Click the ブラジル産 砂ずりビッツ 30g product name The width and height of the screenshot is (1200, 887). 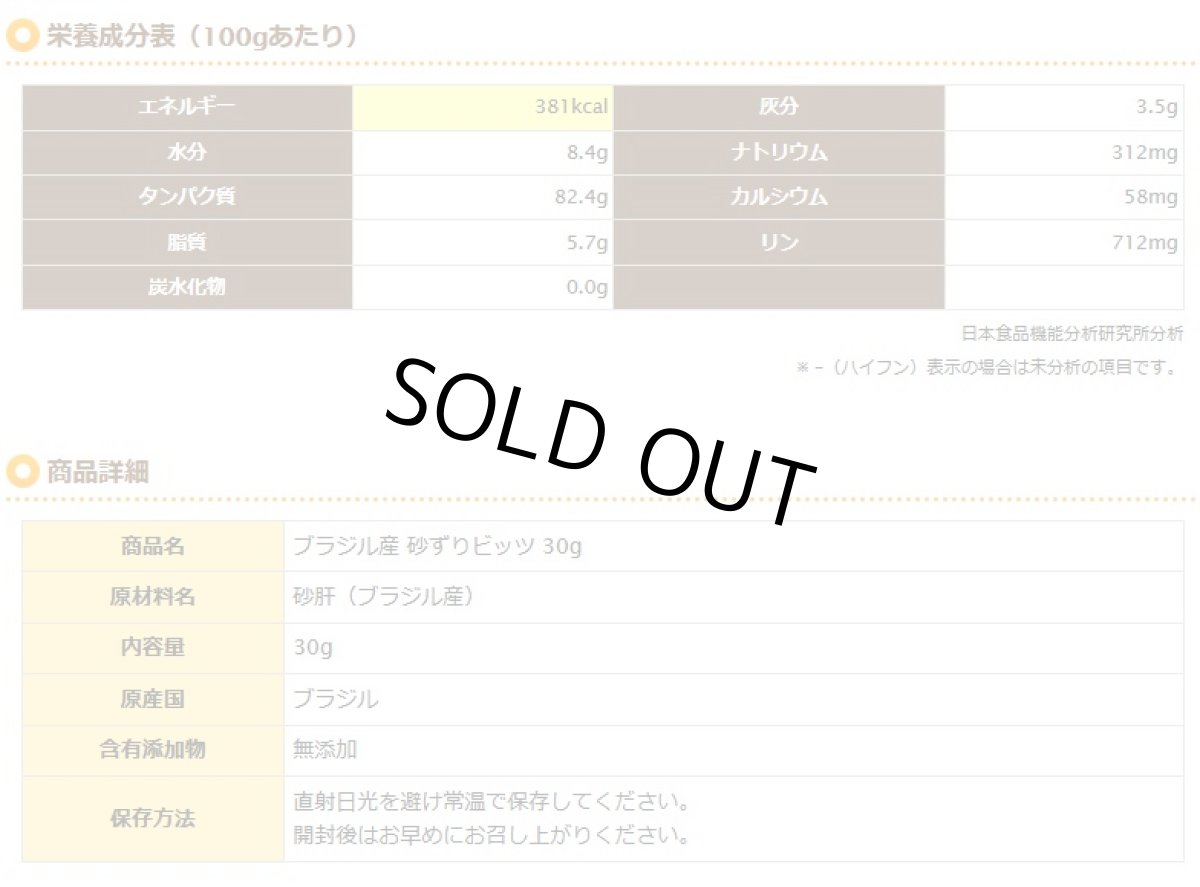(x=437, y=547)
